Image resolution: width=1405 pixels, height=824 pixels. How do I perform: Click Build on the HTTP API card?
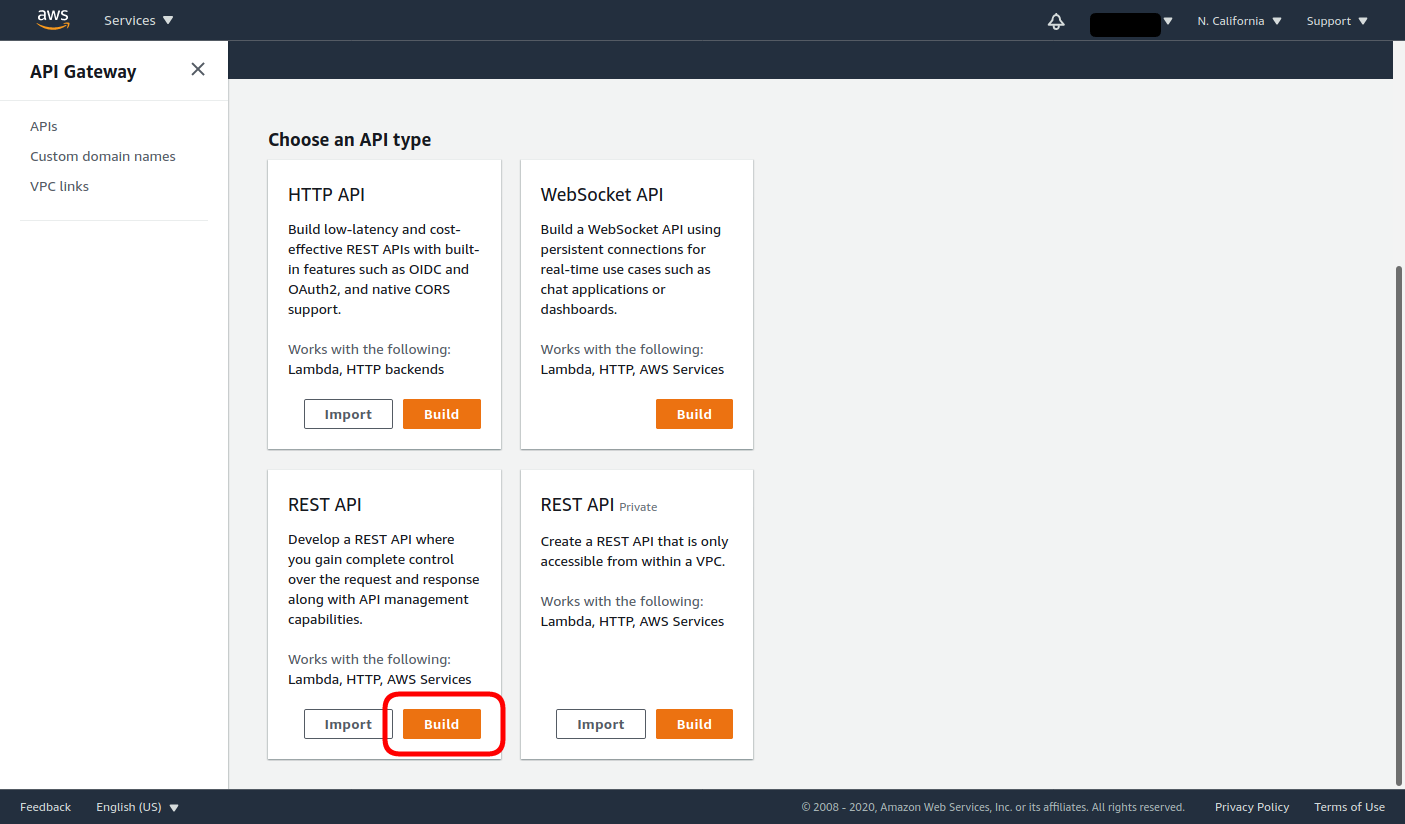(441, 414)
